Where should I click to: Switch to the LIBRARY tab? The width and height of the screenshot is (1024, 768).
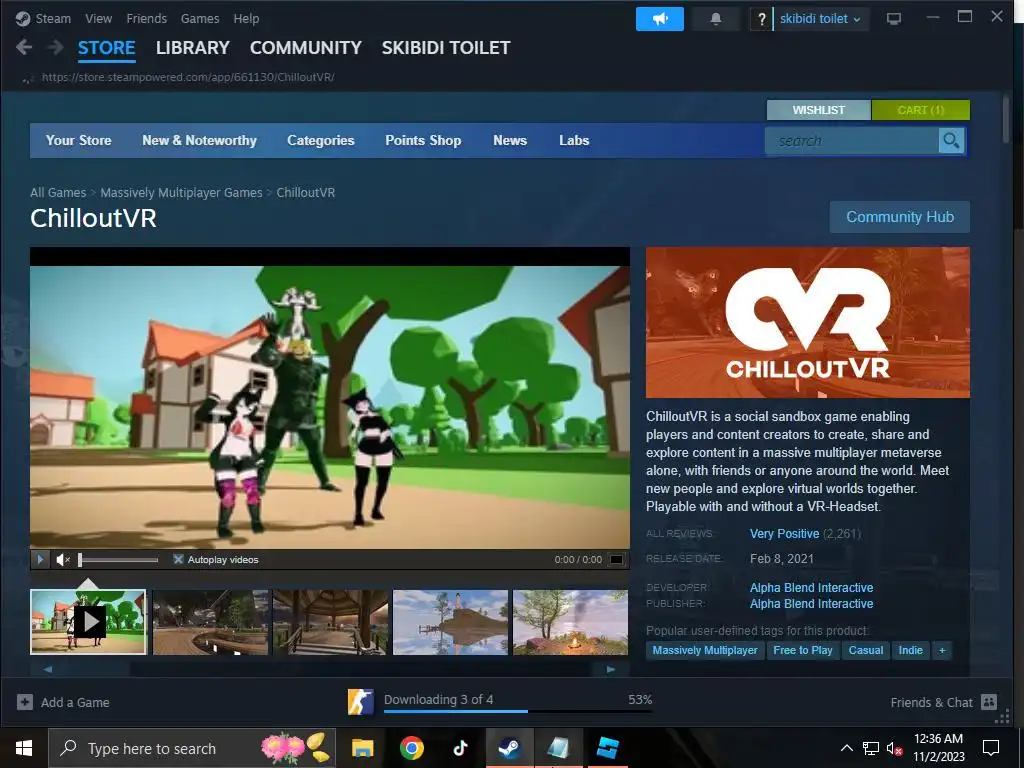coord(193,48)
